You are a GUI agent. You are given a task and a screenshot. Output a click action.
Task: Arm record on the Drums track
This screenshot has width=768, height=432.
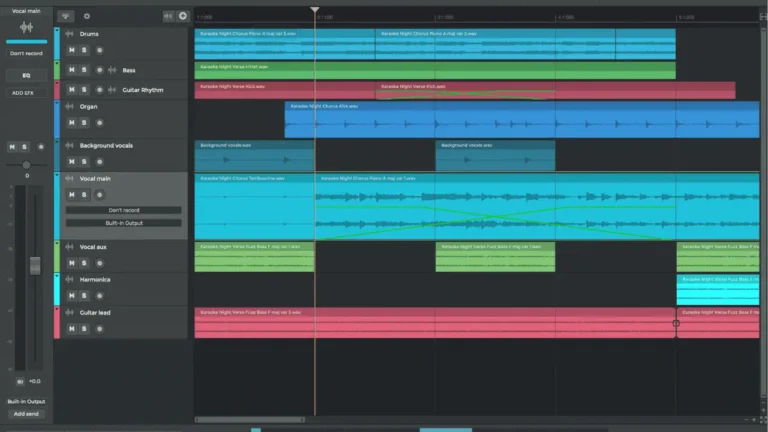[99, 50]
